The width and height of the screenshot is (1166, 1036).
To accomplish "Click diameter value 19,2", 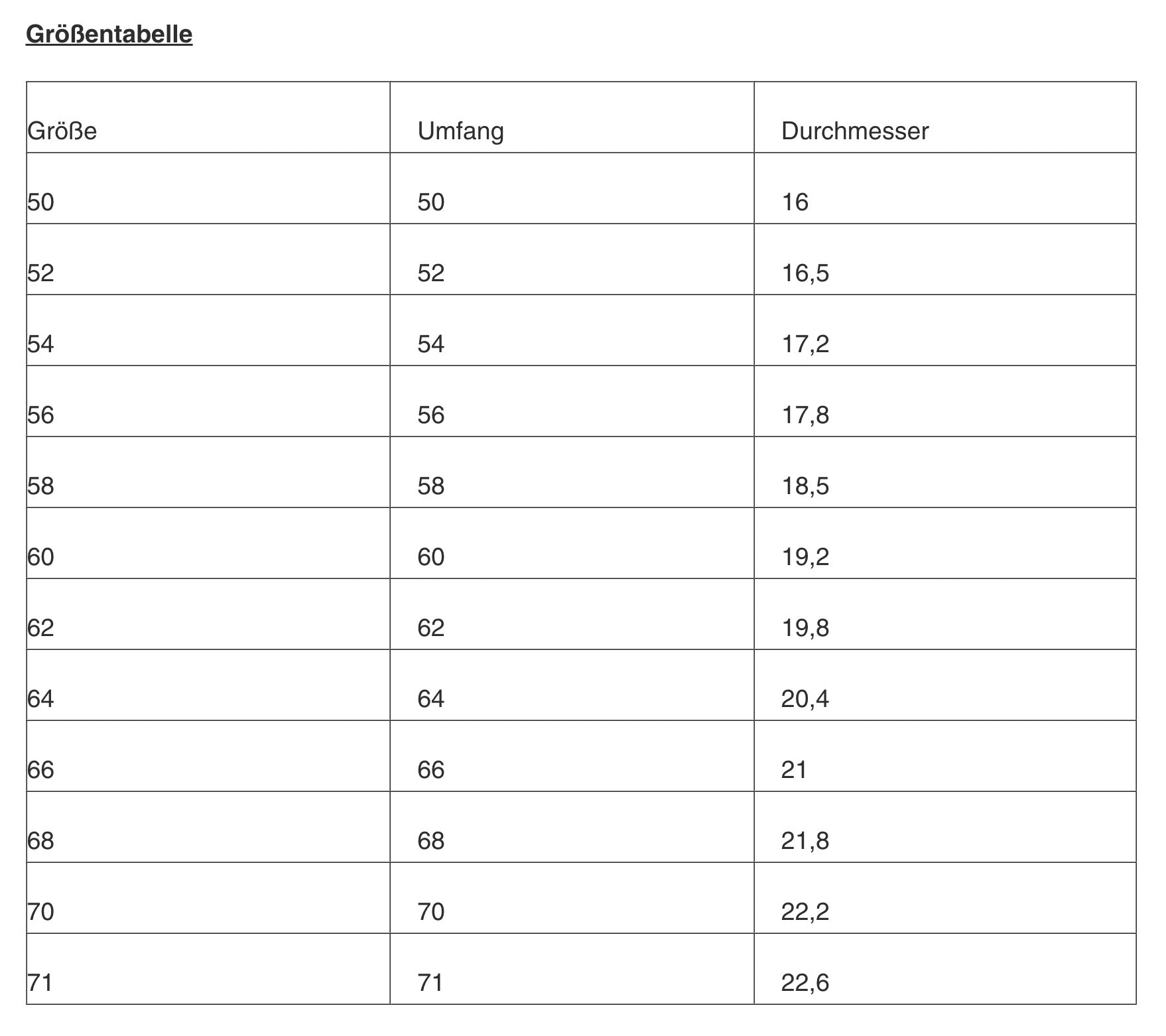I will pyautogui.click(x=805, y=557).
